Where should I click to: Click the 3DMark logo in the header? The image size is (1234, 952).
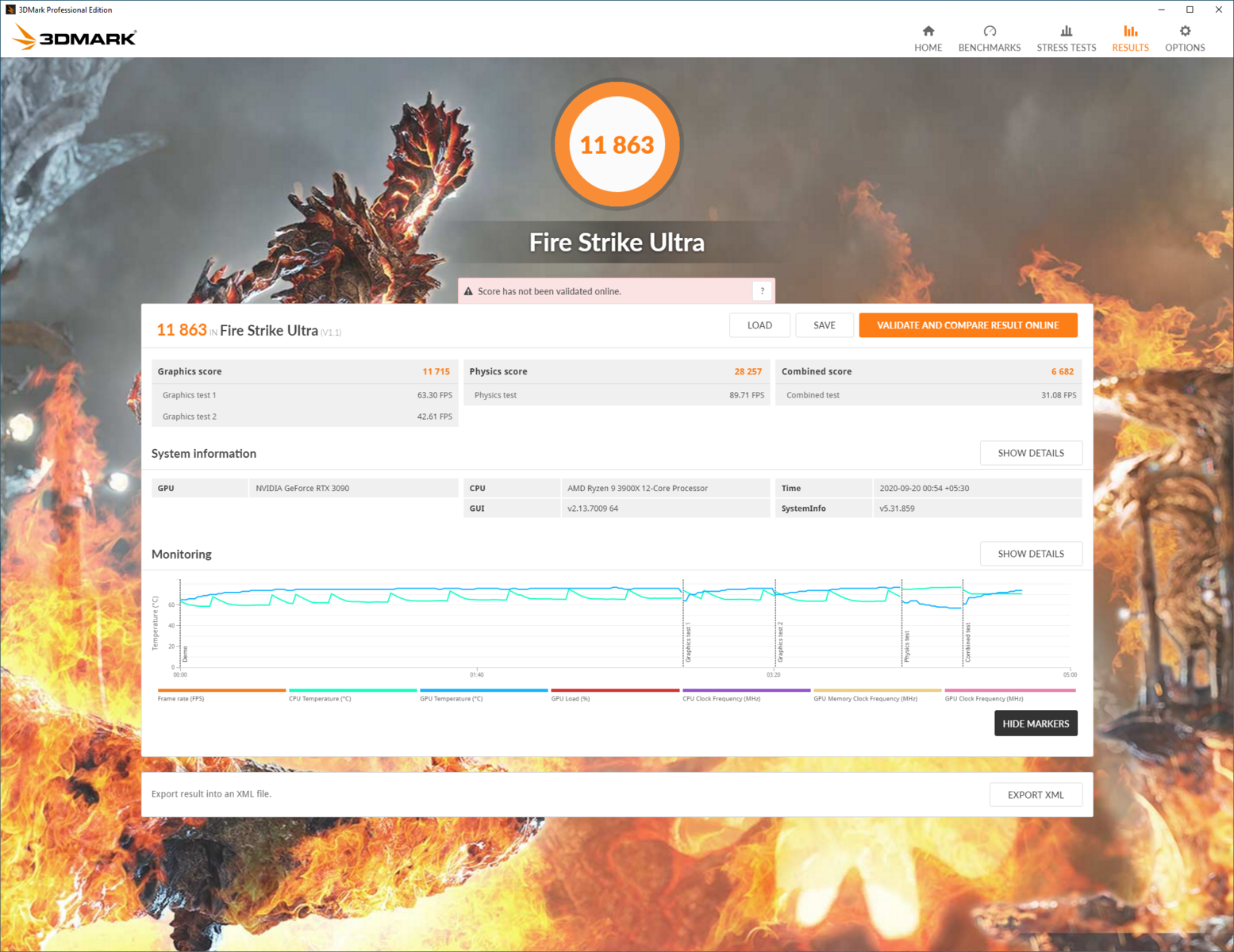coord(75,37)
